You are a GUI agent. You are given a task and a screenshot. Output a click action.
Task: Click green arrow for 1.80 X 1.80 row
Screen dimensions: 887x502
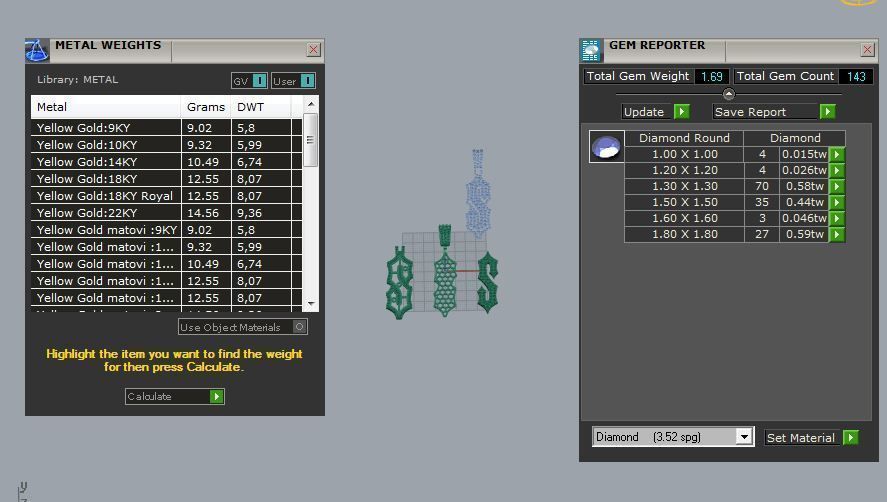coord(837,234)
